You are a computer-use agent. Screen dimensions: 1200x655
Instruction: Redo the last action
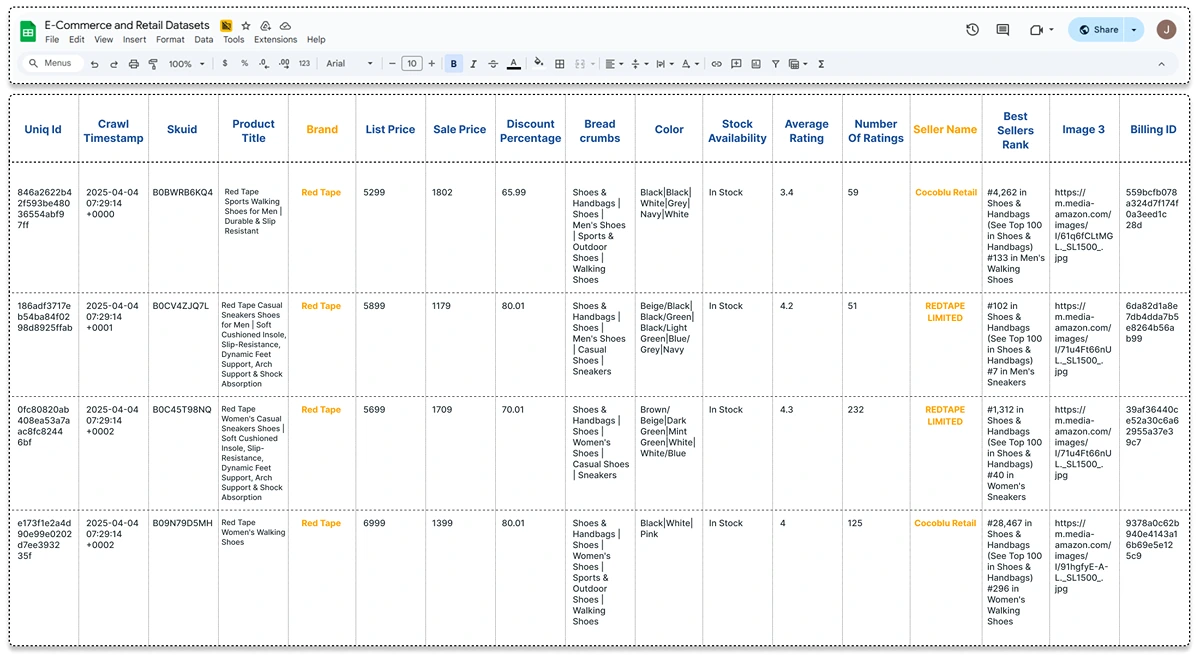[114, 64]
